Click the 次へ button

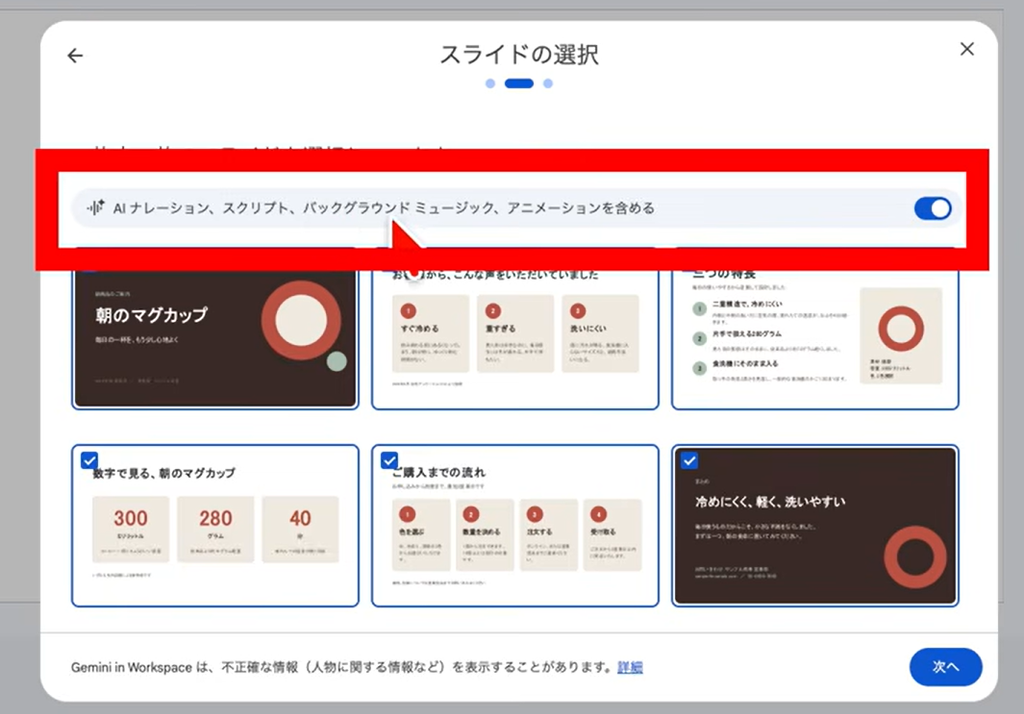click(946, 667)
